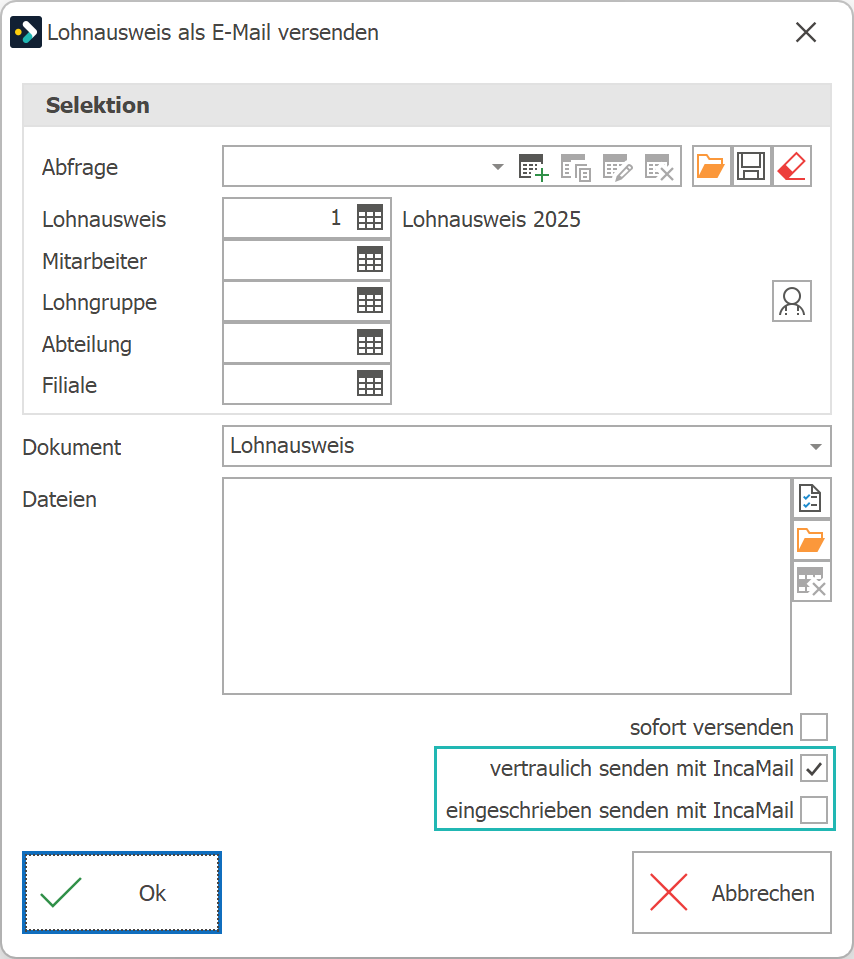Clear the selection with the red eraser icon
The width and height of the screenshot is (854, 959).
pos(792,166)
